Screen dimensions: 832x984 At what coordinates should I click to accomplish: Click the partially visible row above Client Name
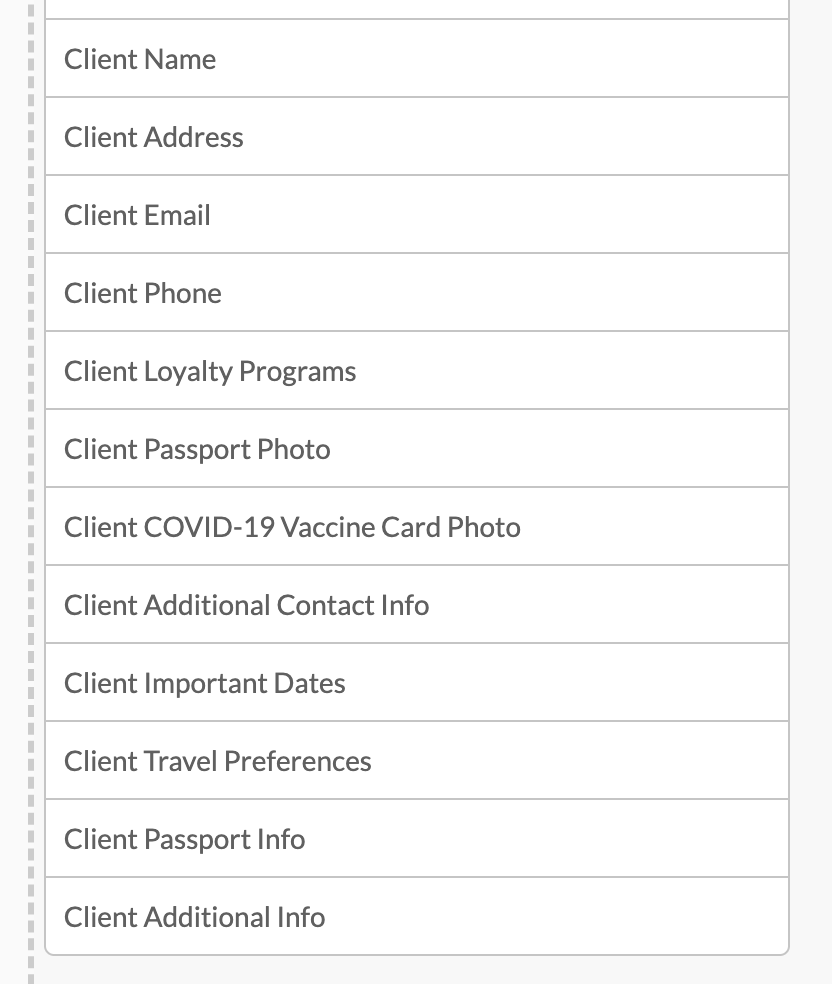click(416, 8)
